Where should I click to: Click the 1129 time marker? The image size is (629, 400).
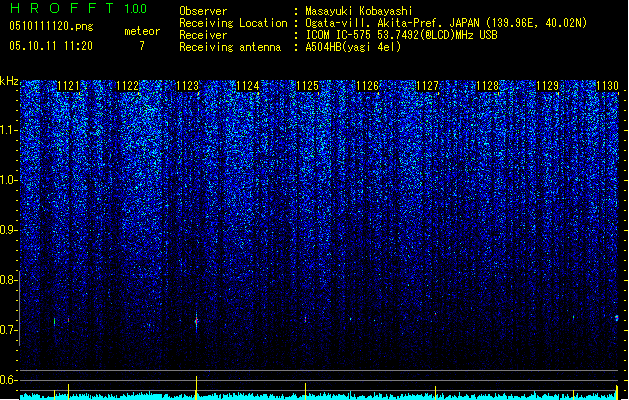click(548, 85)
